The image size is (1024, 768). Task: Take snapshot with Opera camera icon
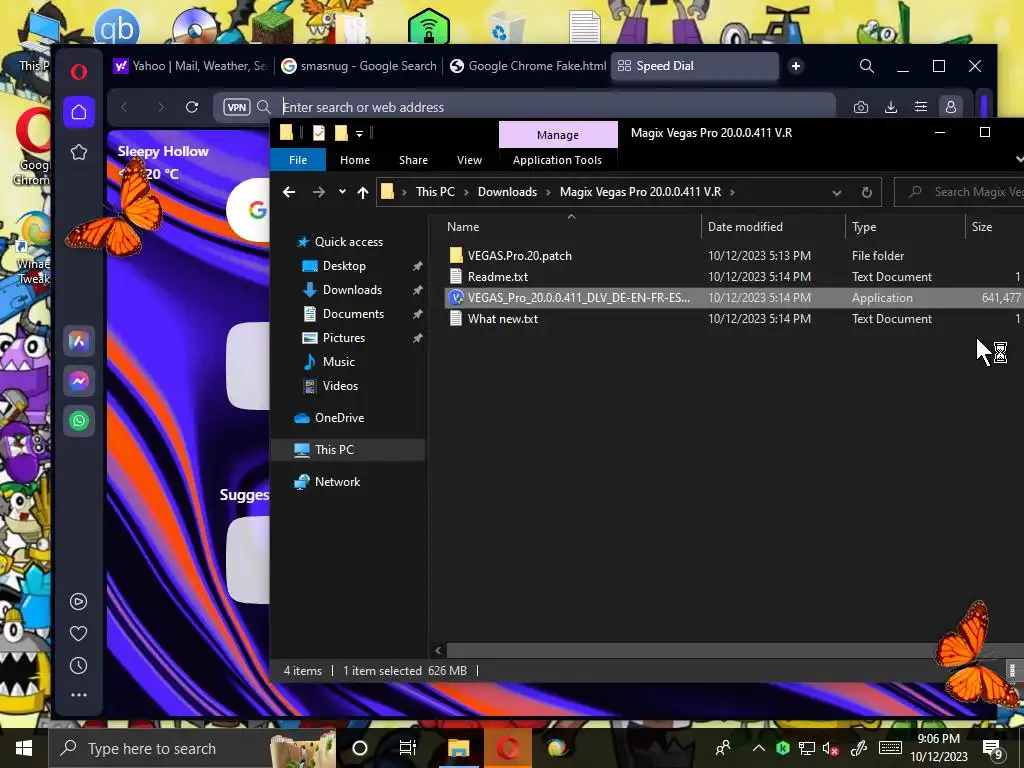coord(861,107)
